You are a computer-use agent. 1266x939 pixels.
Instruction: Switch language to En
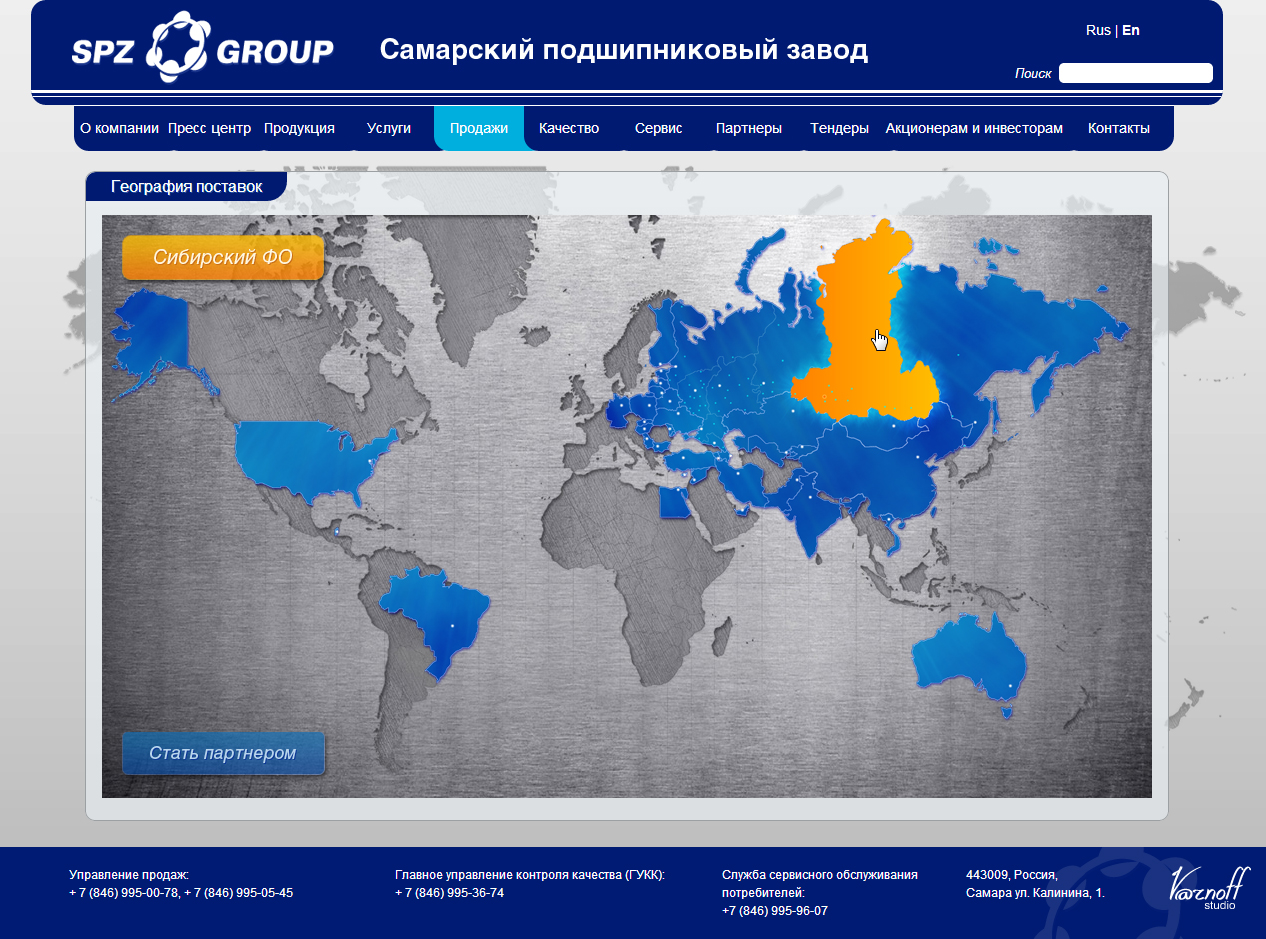click(1131, 30)
